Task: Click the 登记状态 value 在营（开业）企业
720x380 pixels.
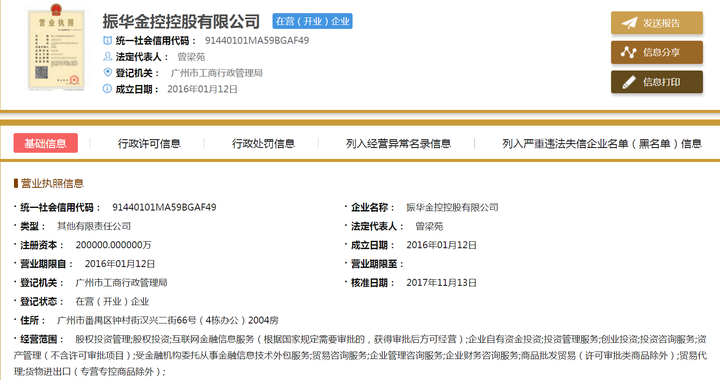Action: 112,301
